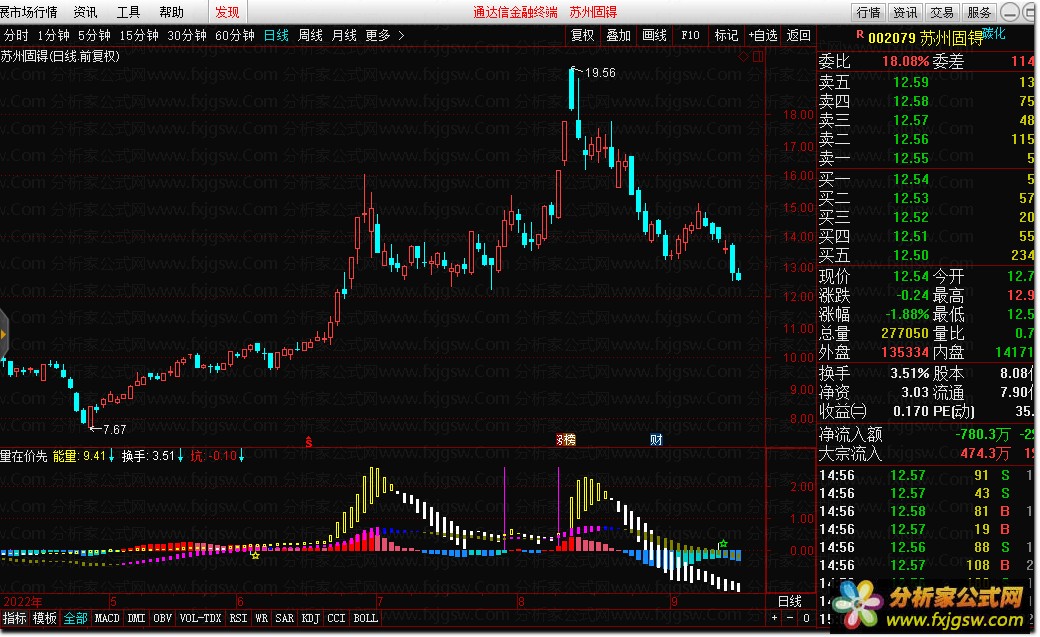Image resolution: width=1040 pixels, height=637 pixels.
Task: Click the 卖一 12.55 ask row
Action: pos(926,158)
